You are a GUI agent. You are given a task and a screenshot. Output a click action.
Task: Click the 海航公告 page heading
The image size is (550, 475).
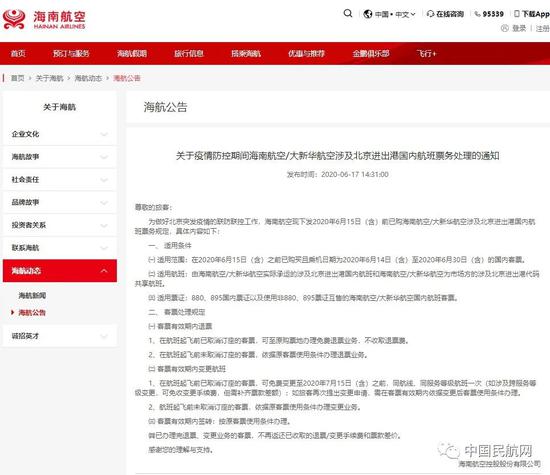point(165,107)
